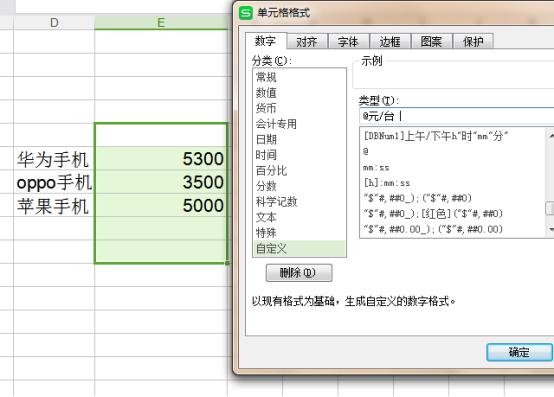Select 数值 category
This screenshot has height=397, width=554.
(299, 93)
